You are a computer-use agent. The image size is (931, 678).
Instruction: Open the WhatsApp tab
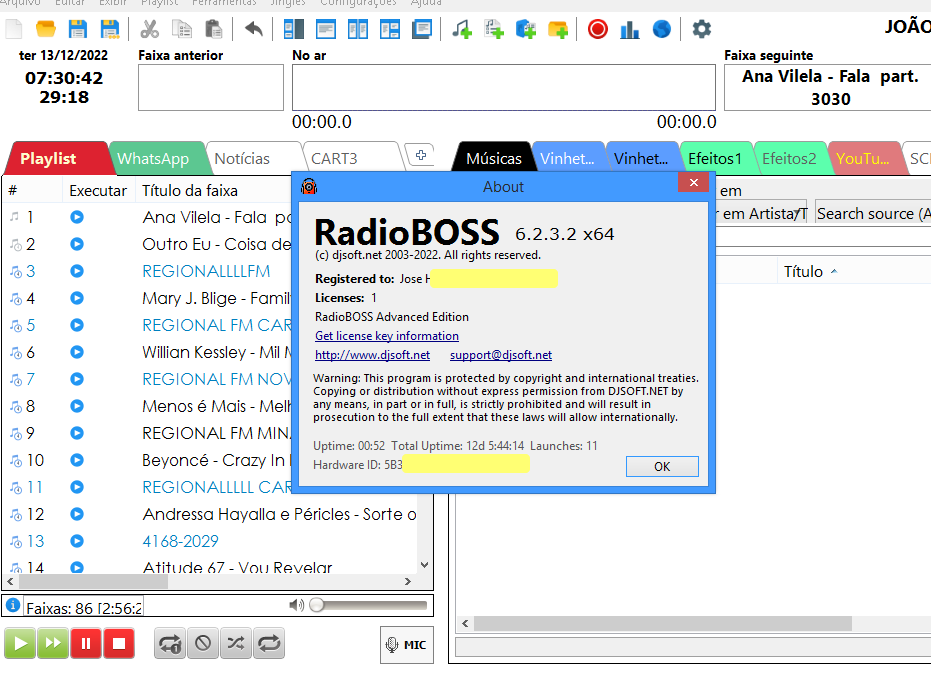[x=153, y=159]
